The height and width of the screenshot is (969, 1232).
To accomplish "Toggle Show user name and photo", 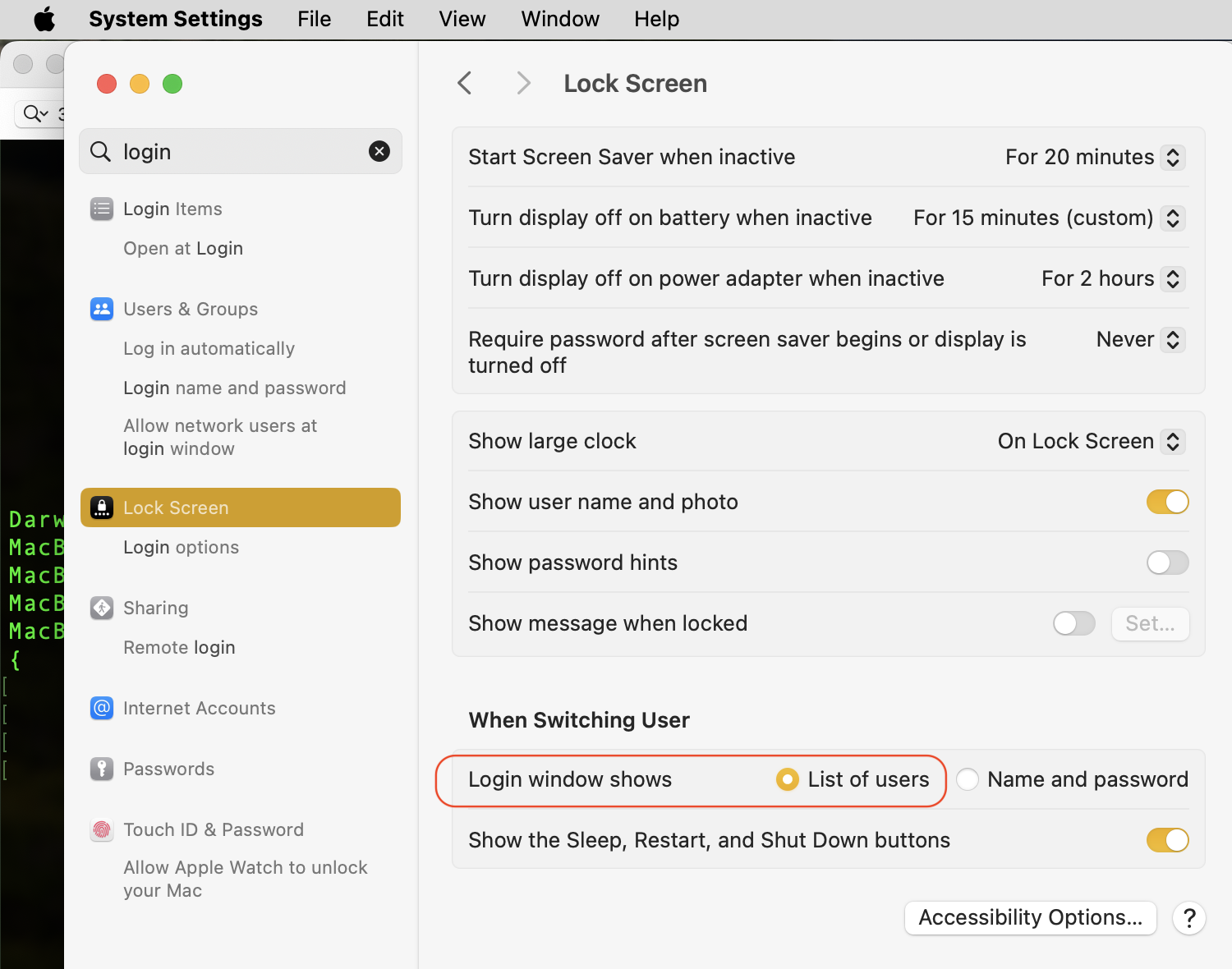I will tap(1168, 502).
